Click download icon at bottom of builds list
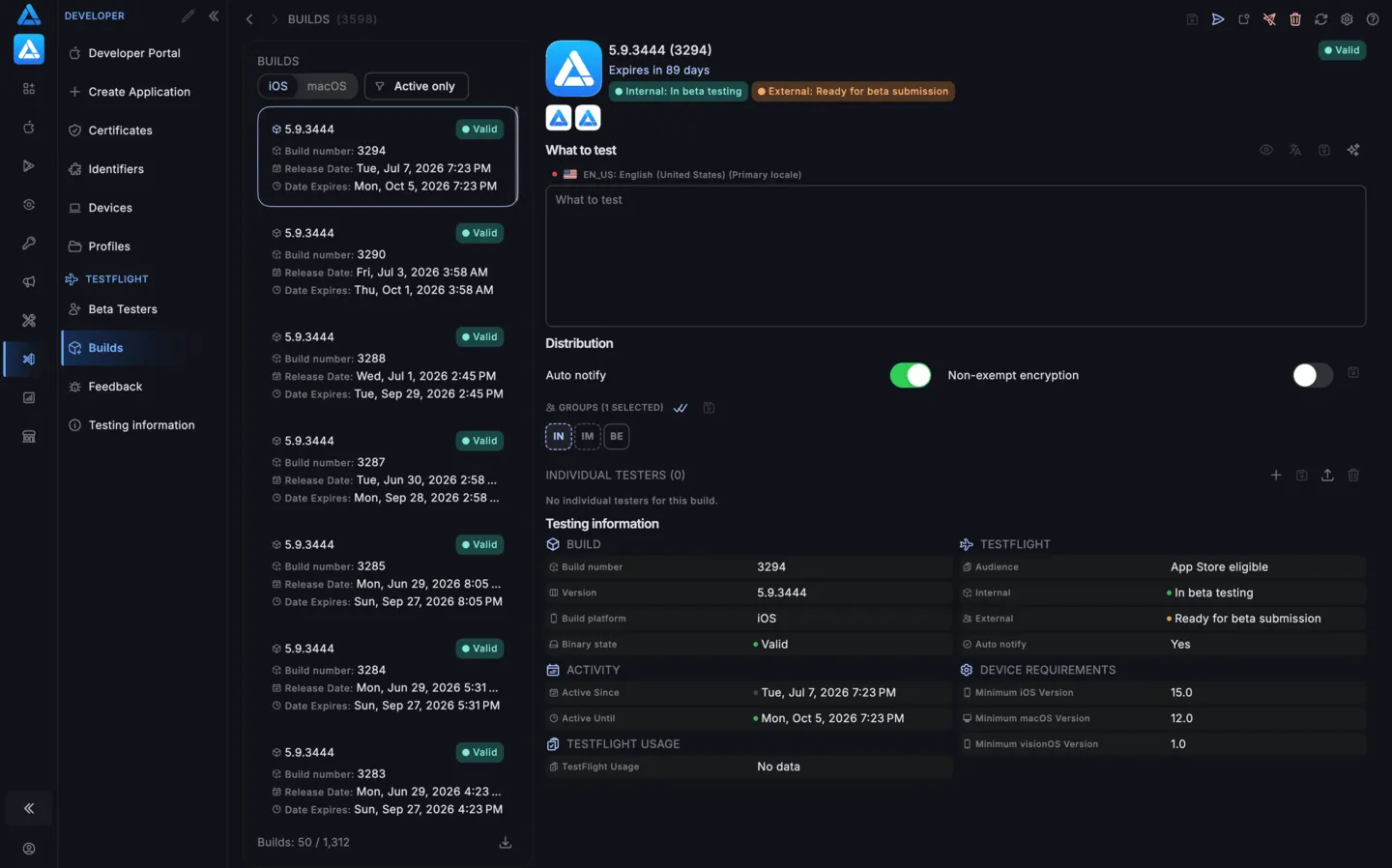 505,843
